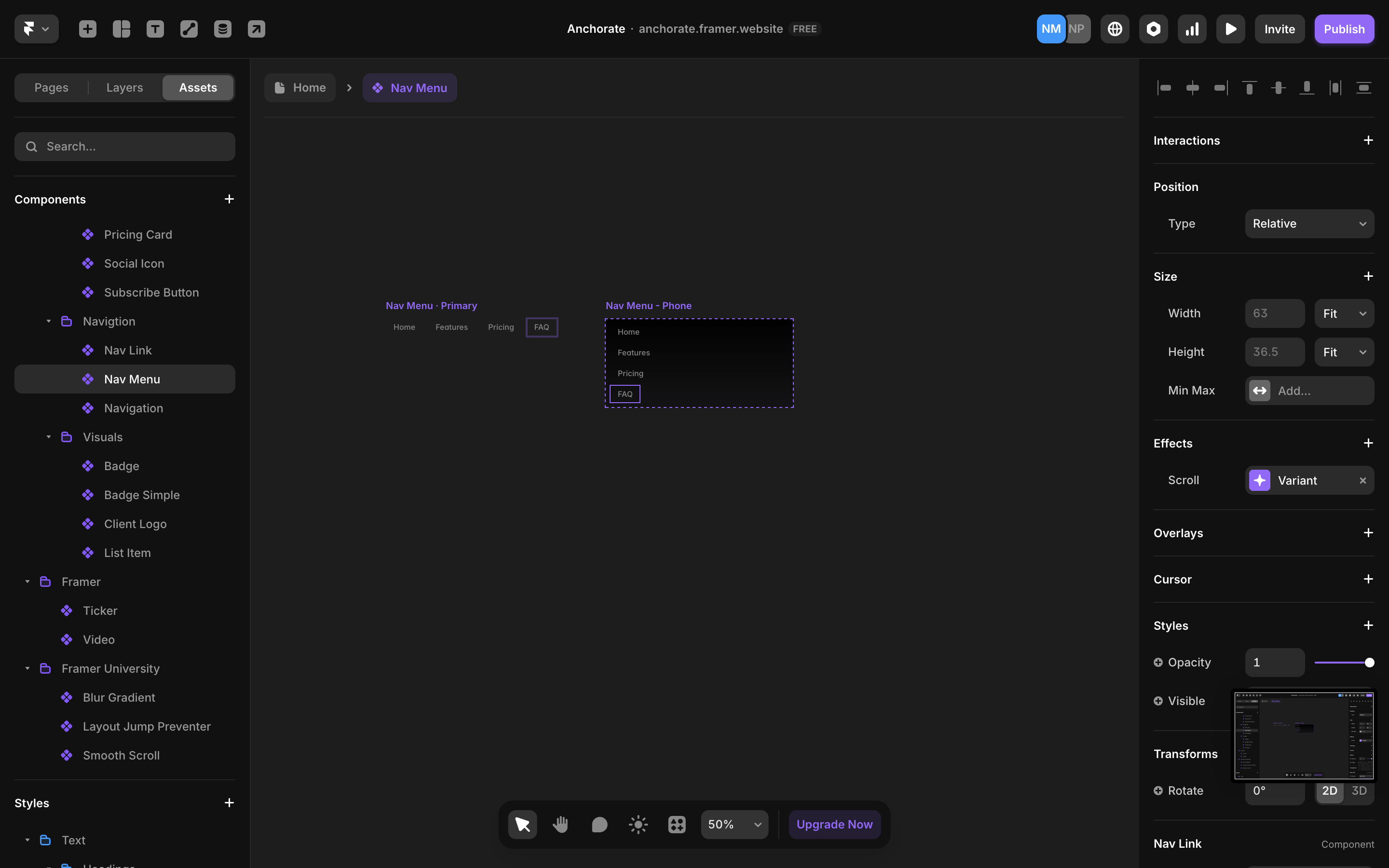Collapse the Navigtion folder

49,322
